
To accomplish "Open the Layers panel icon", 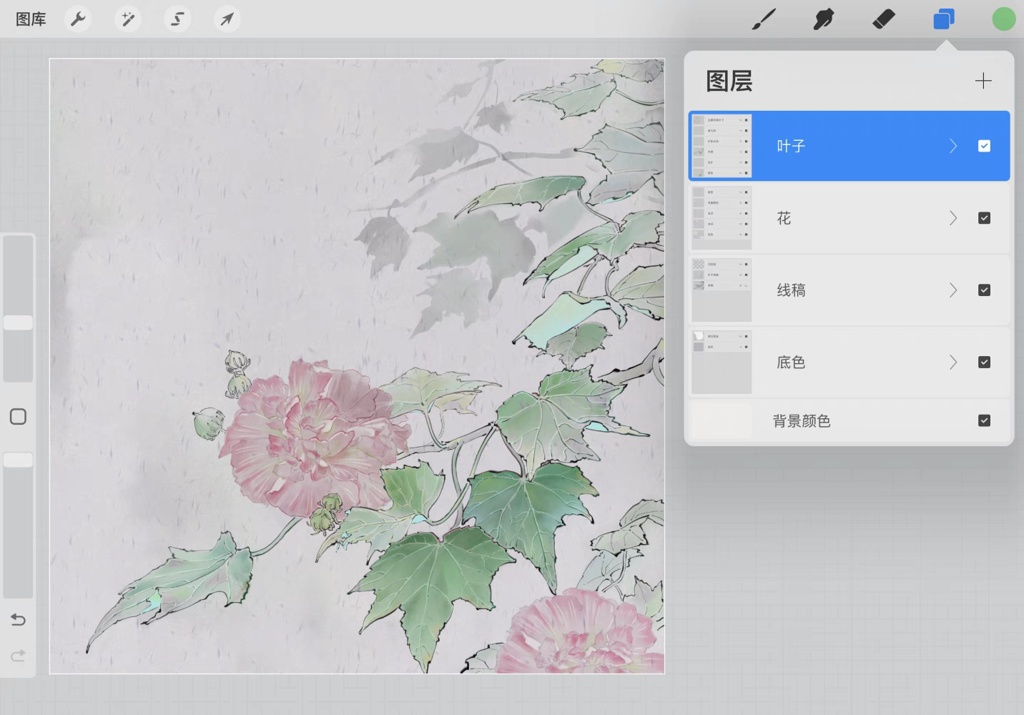I will pyautogui.click(x=942, y=18).
